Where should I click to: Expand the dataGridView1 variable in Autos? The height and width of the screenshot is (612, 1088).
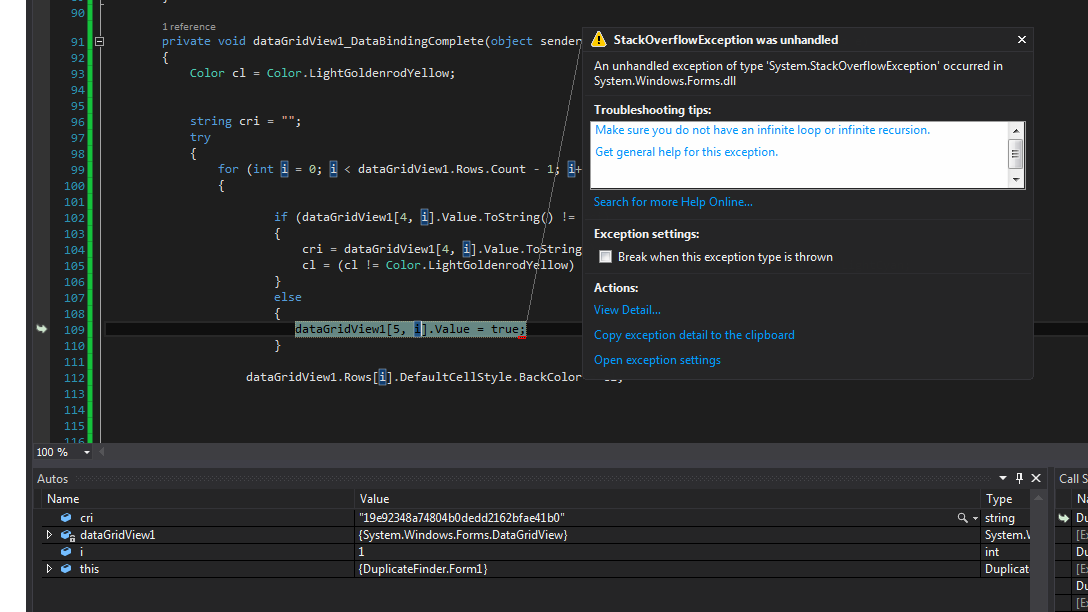tap(50, 535)
